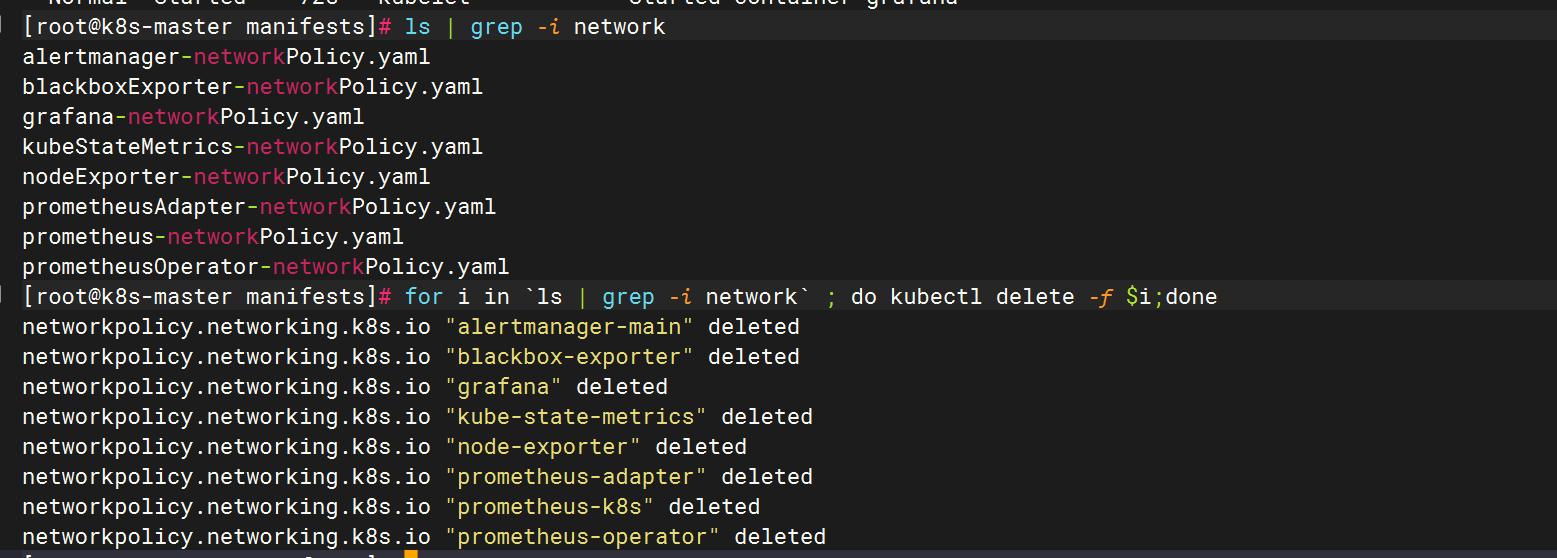Select the prometheusAdapter-networkPolicy.yaml filename
Viewport: 1557px width, 558px height.
pos(259,207)
